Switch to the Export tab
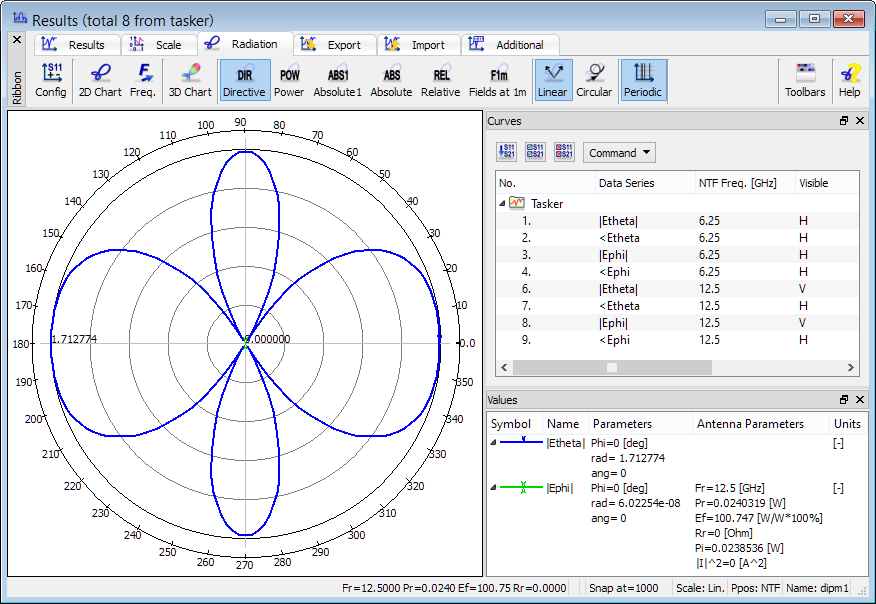This screenshot has width=876, height=604. point(334,45)
